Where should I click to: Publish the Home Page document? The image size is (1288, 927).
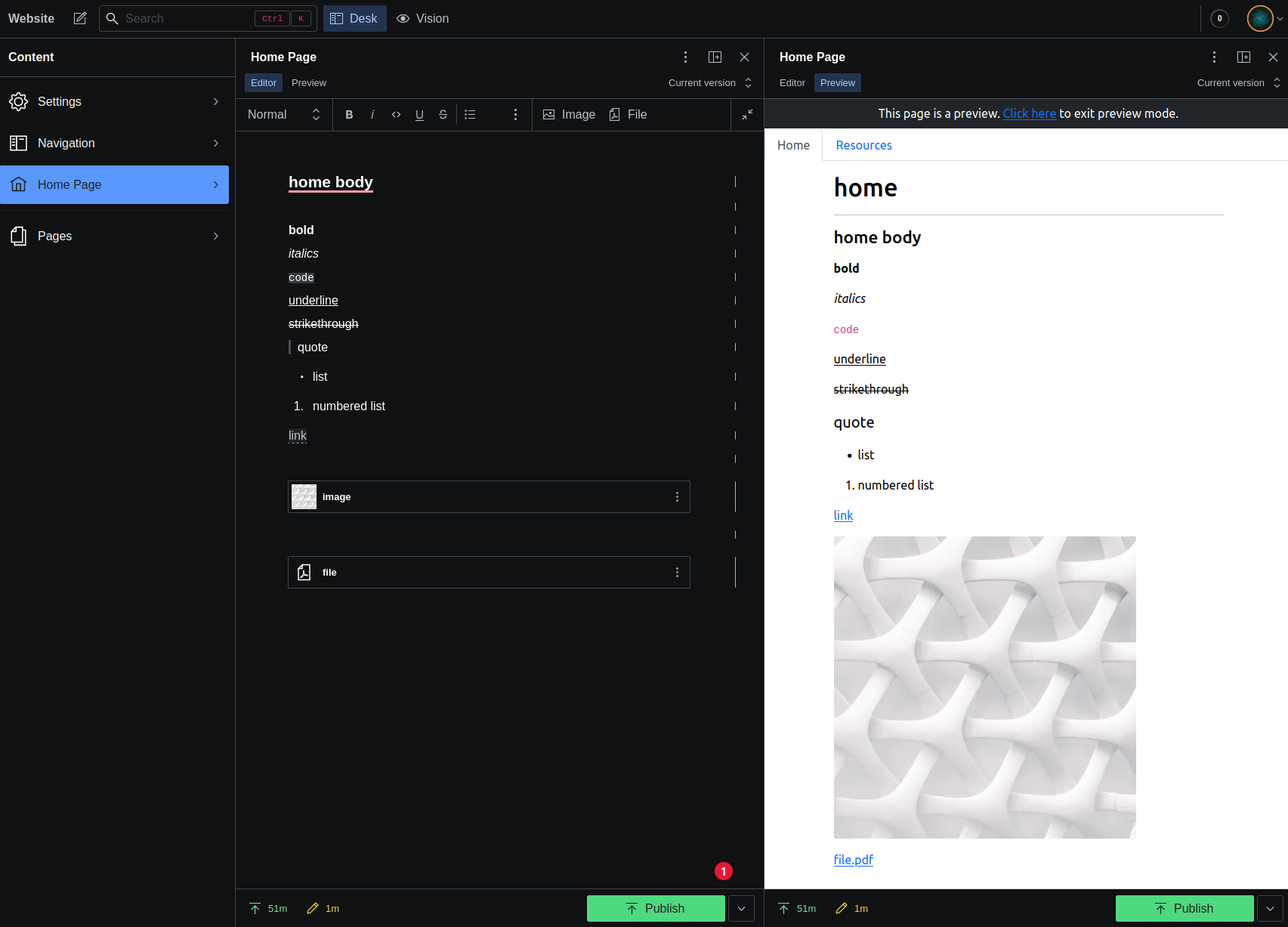[x=655, y=908]
